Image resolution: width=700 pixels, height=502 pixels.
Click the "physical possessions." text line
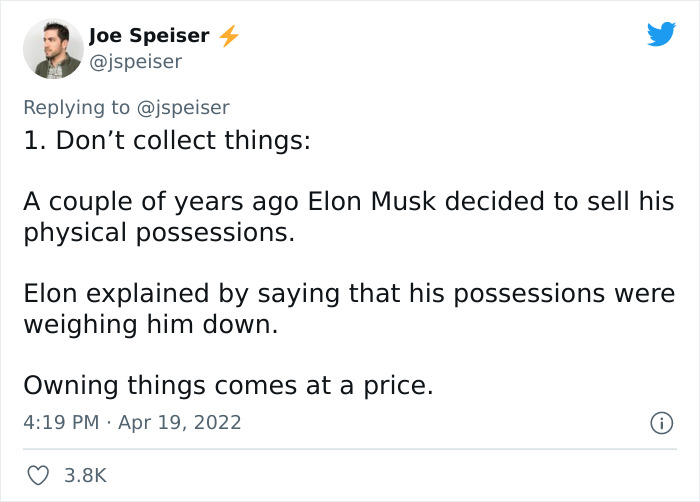click(x=159, y=233)
